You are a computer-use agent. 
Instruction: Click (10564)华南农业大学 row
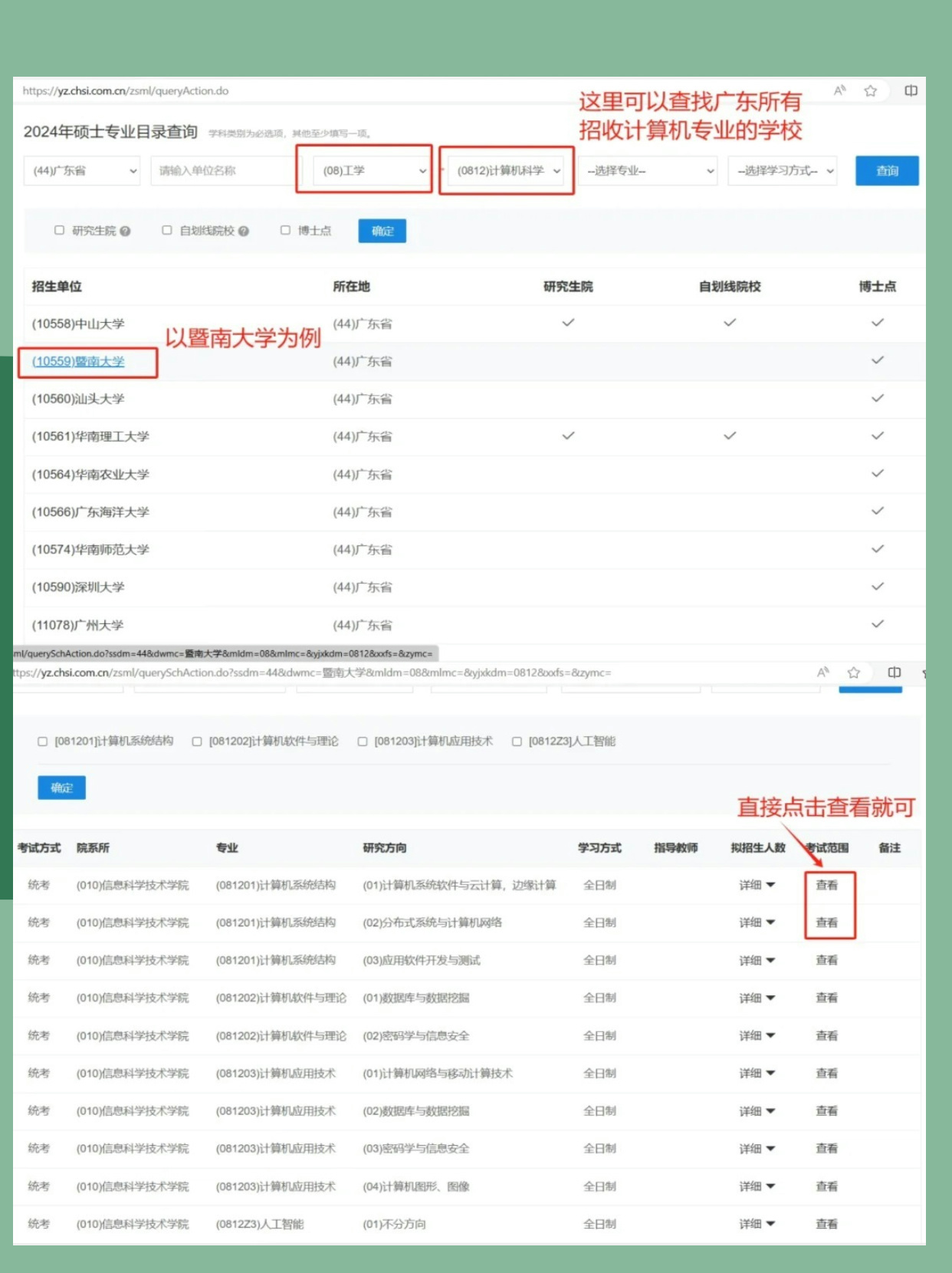(474, 475)
